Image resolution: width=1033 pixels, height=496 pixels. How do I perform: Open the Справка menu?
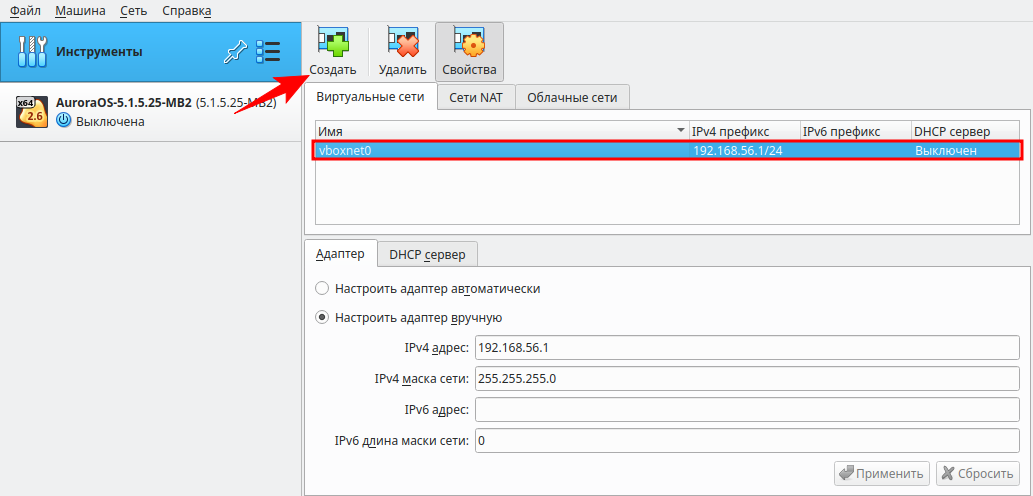pyautogui.click(x=186, y=11)
